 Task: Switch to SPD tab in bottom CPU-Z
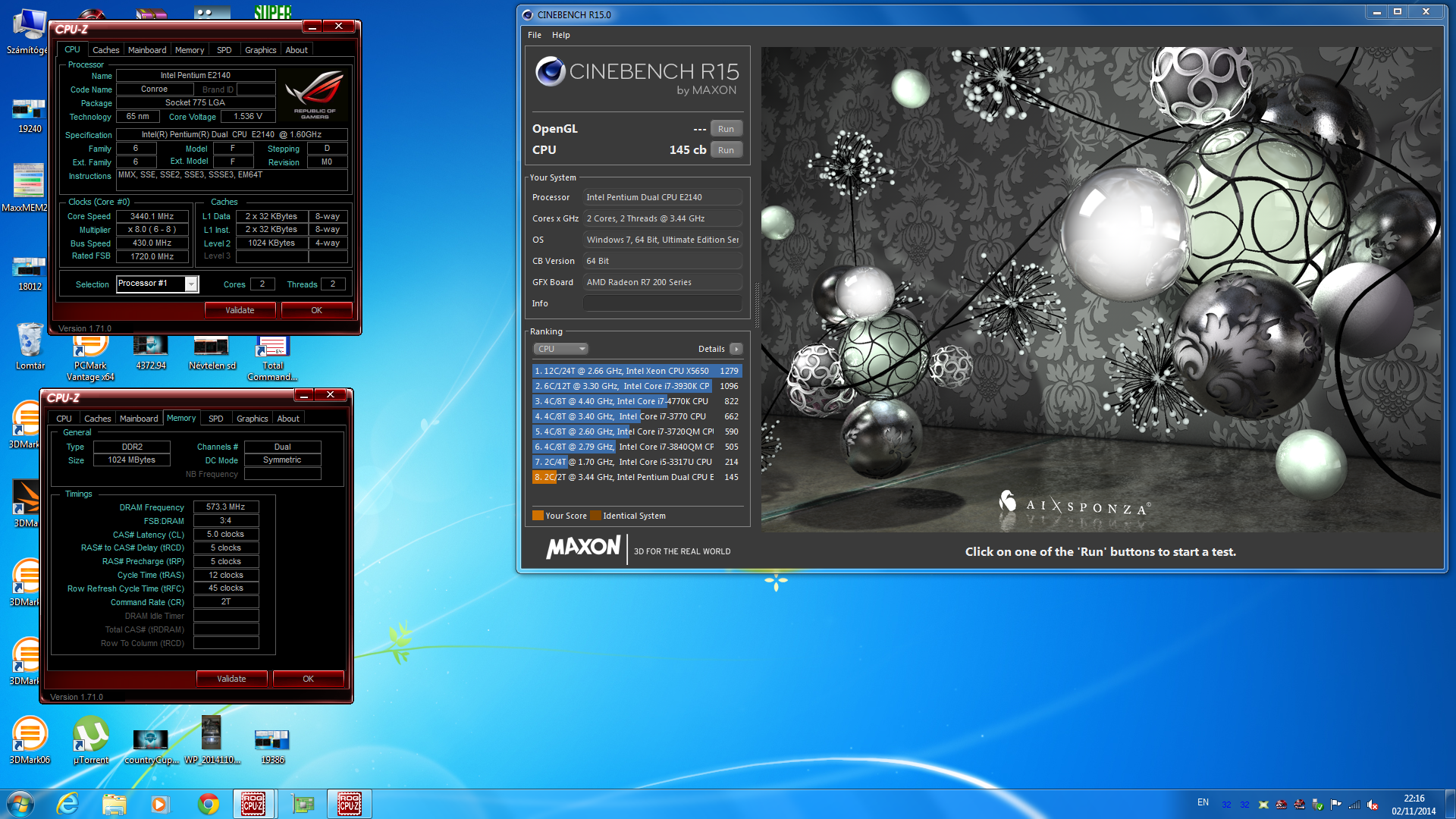pyautogui.click(x=215, y=419)
